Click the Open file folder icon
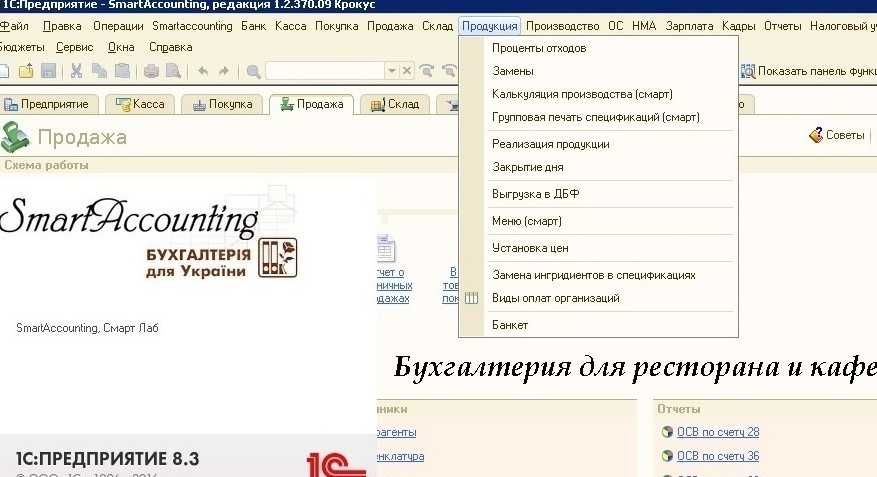The image size is (877, 477). point(26,71)
